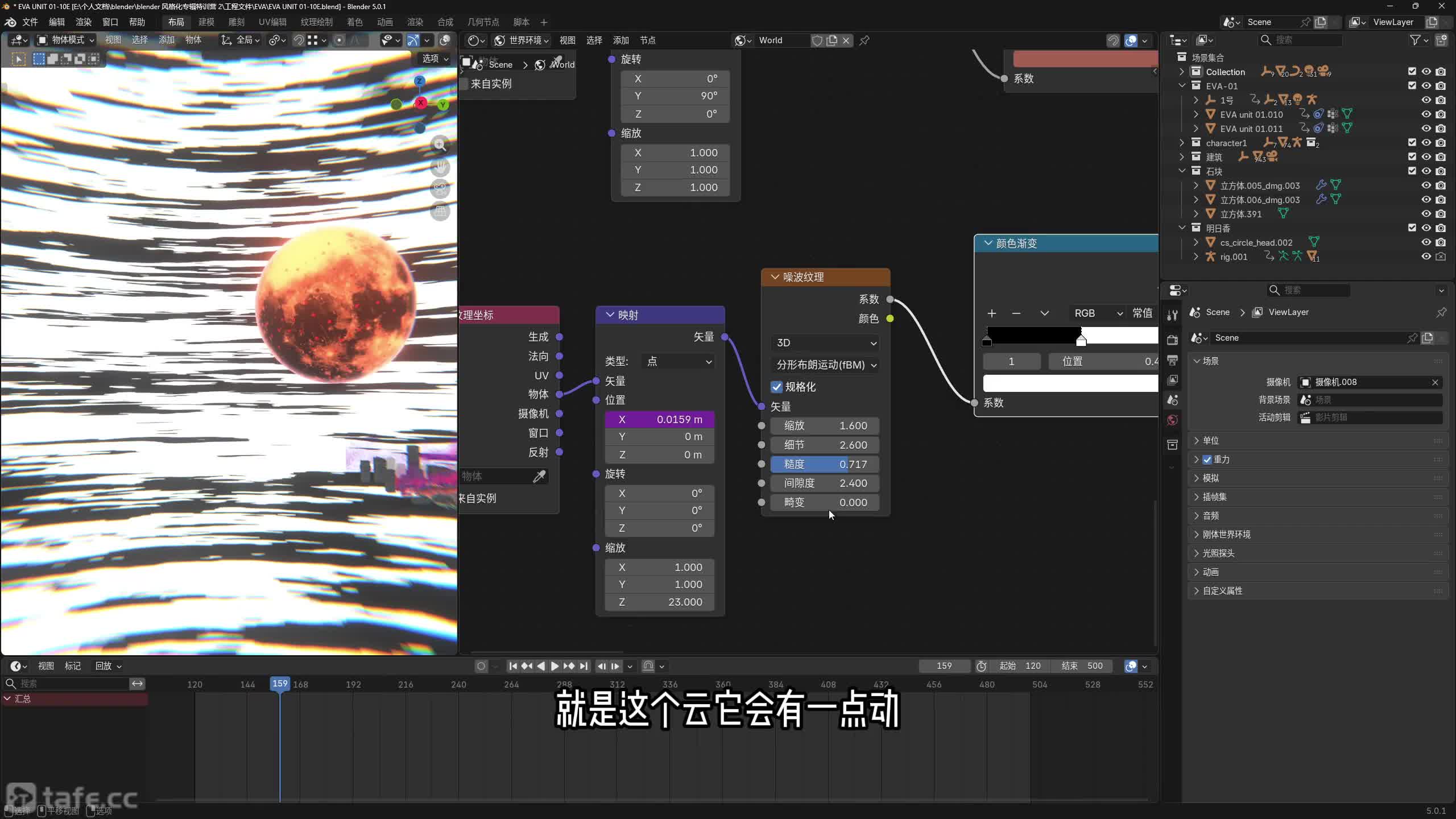
Task: Switch to the 着色 workspace tab
Action: 354,22
